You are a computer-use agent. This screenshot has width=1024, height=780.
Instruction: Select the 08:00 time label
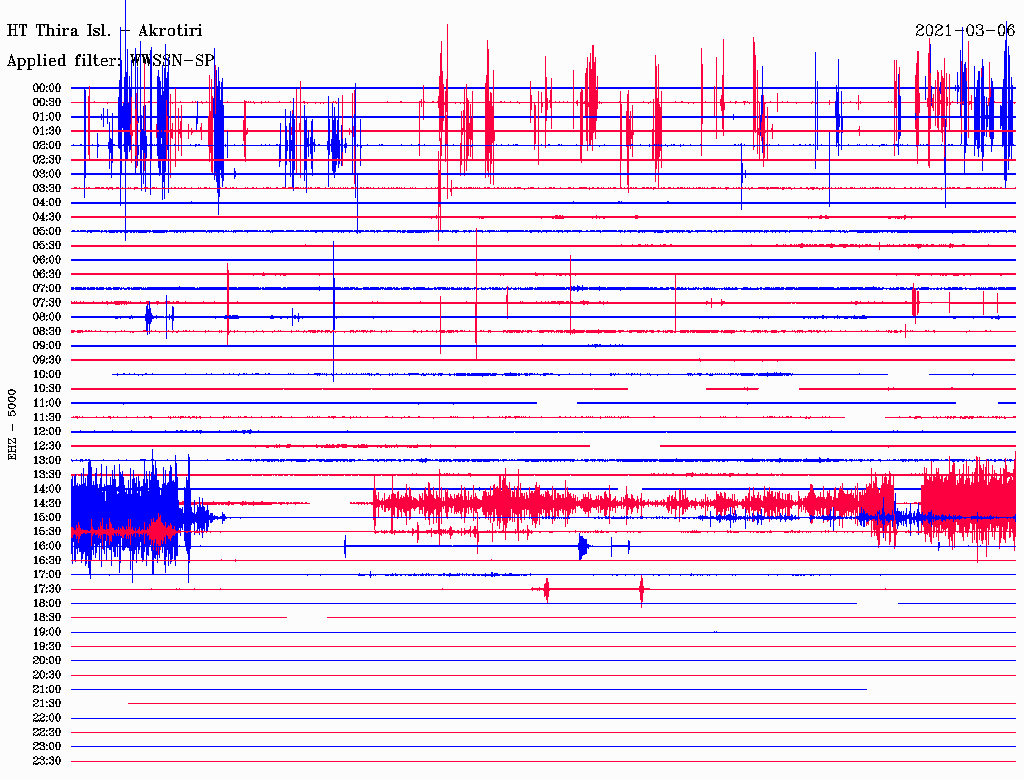click(47, 317)
